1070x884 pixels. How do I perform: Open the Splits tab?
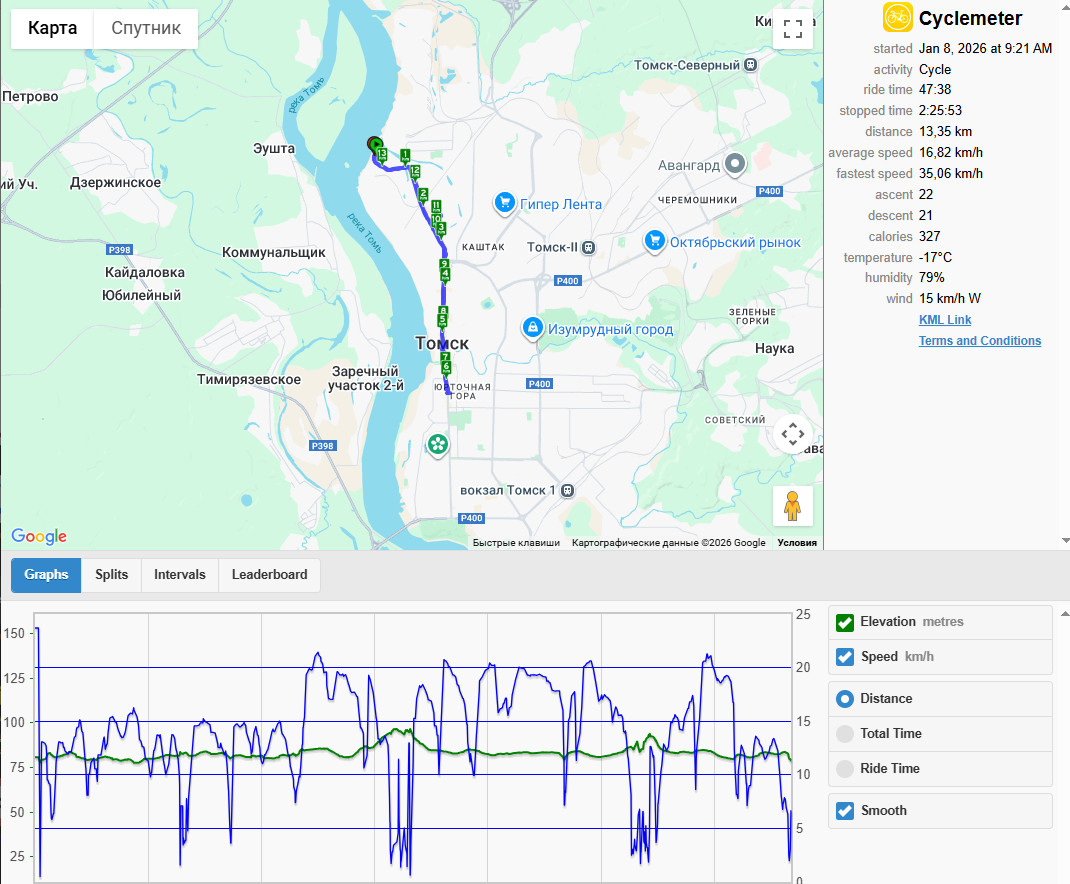pyautogui.click(x=112, y=575)
